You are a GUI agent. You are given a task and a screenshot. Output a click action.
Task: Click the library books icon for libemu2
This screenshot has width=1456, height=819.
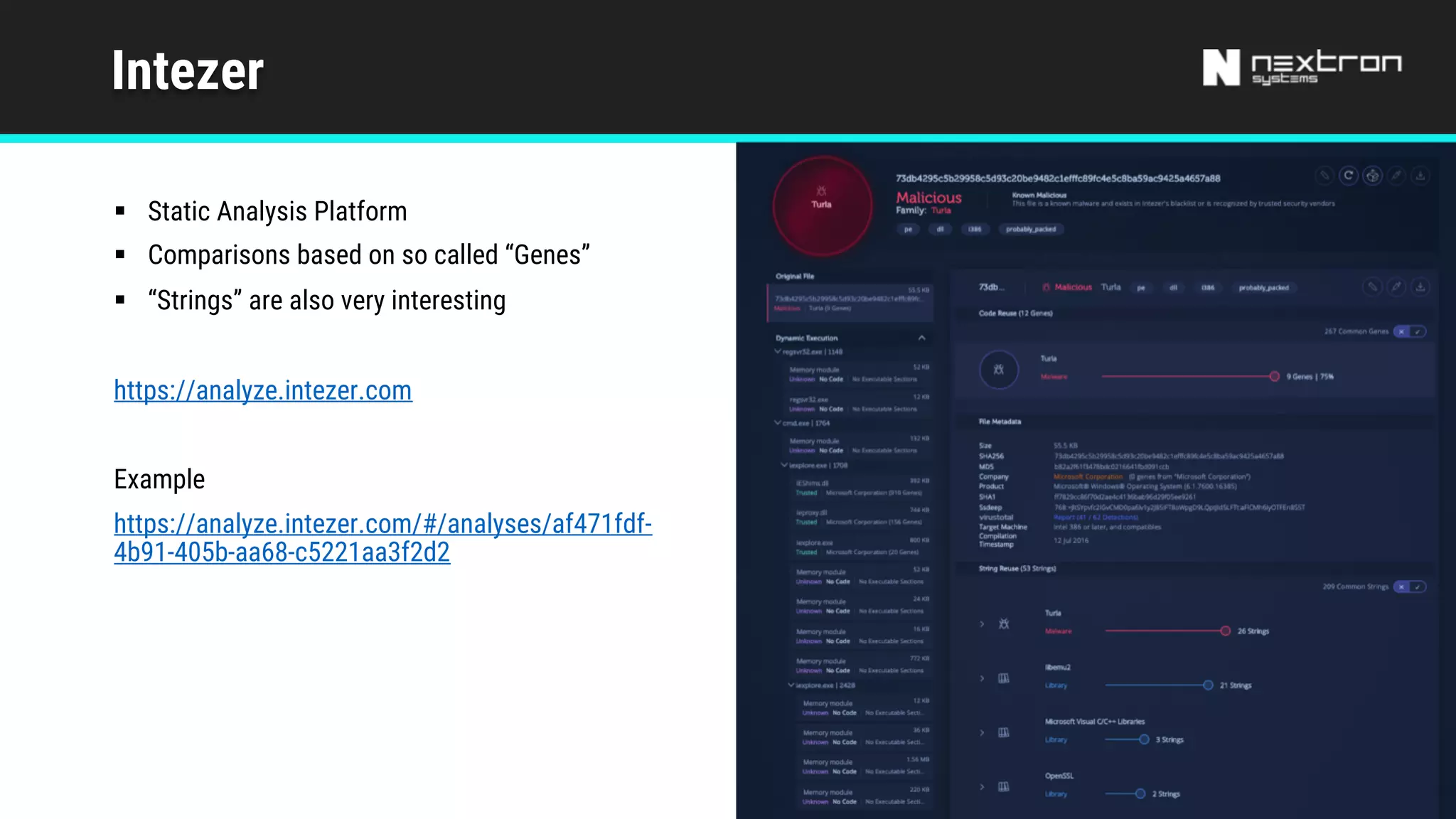coord(1004,678)
